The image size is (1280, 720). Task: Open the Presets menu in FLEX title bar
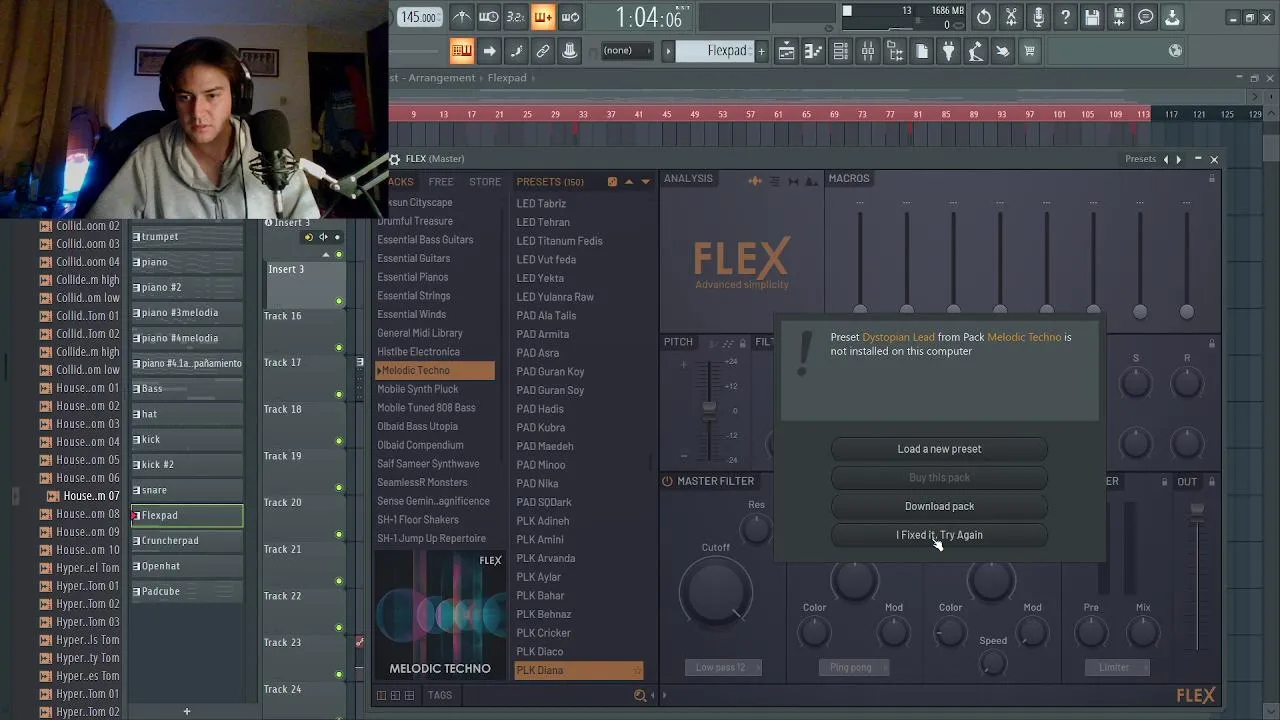[1140, 159]
